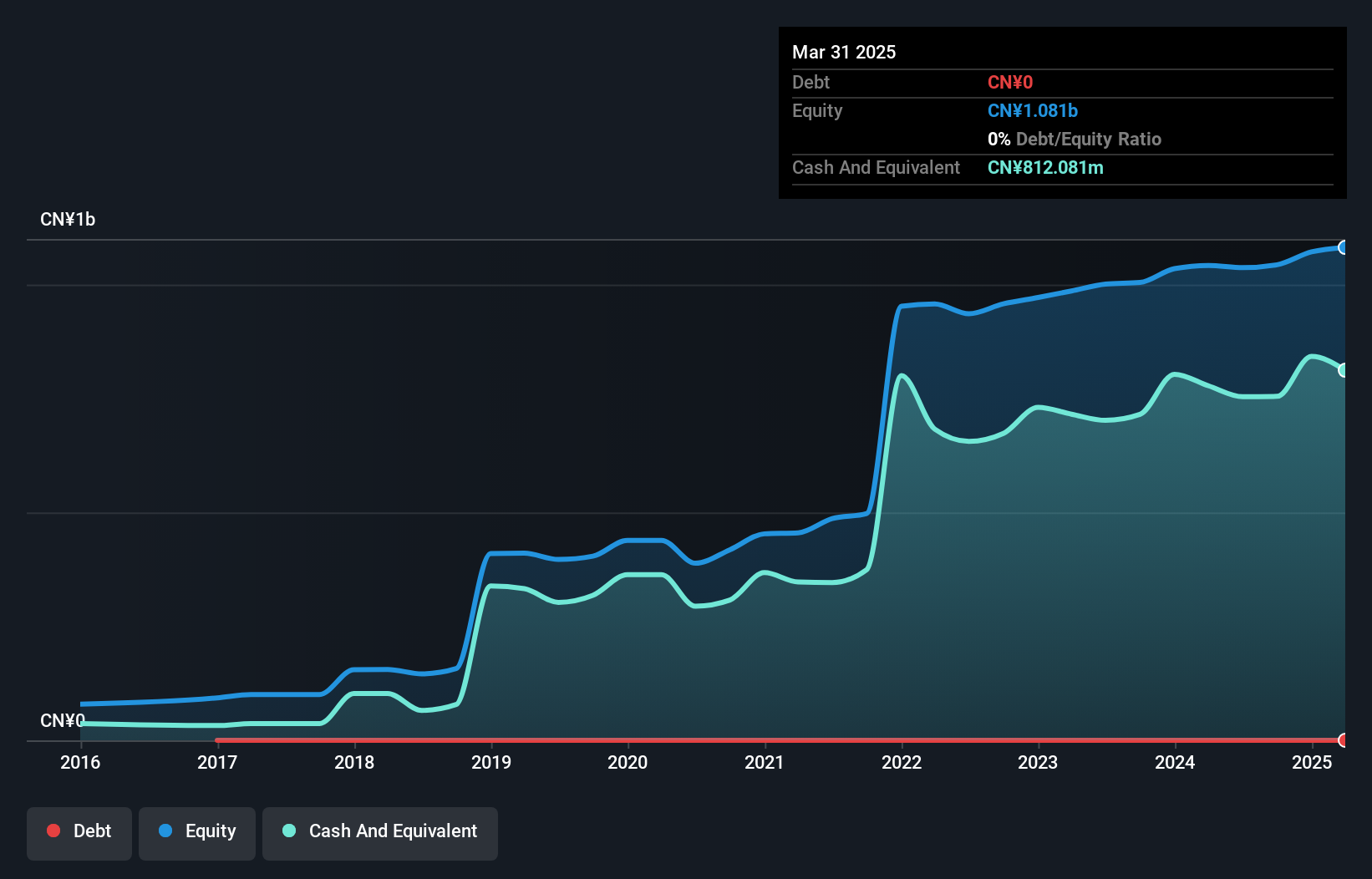Viewport: 1372px width, 879px height.
Task: Click the 2016 x-axis label
Action: click(80, 762)
